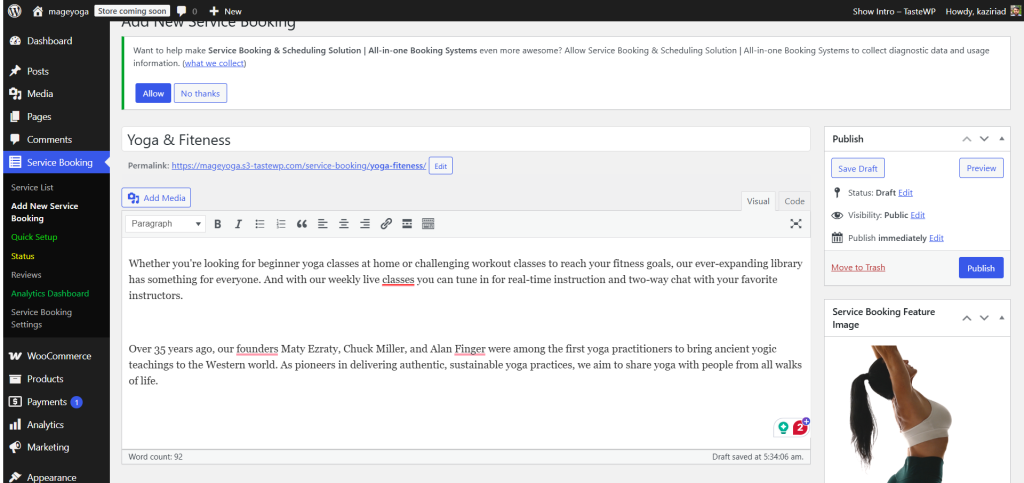Click the insert/edit link icon
The height and width of the screenshot is (483, 1024).
point(386,224)
